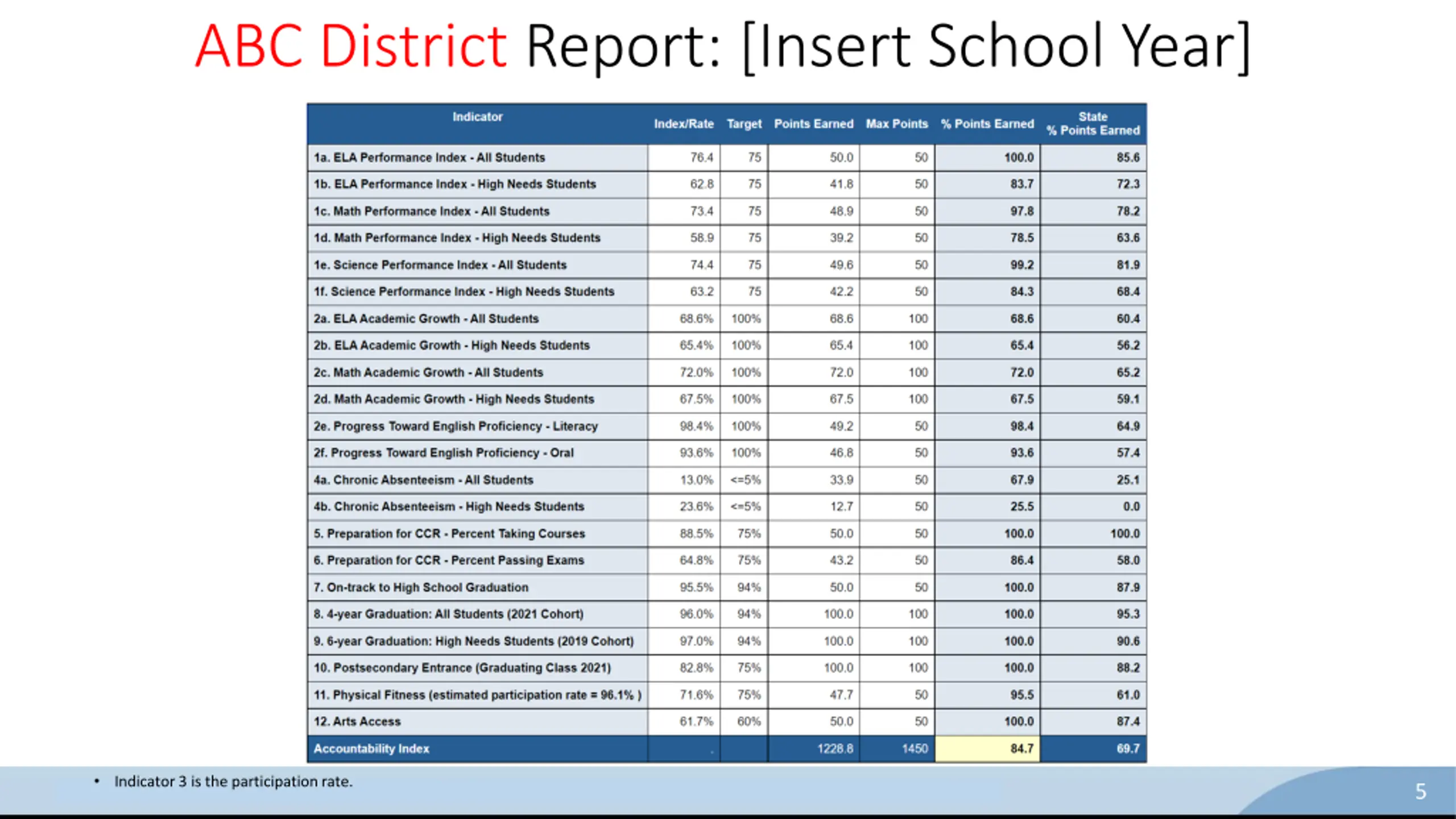The width and height of the screenshot is (1456, 819).
Task: Click the 65.4% rate in row 2b
Action: [x=697, y=345]
